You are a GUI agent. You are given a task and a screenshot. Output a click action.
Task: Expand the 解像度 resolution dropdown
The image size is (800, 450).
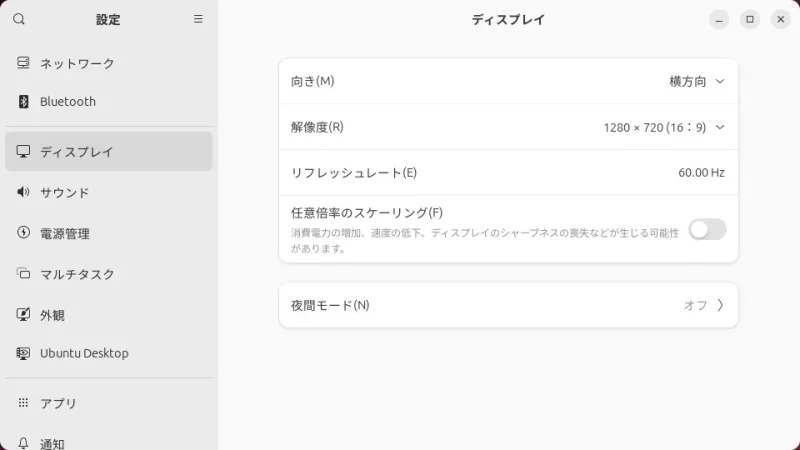664,127
